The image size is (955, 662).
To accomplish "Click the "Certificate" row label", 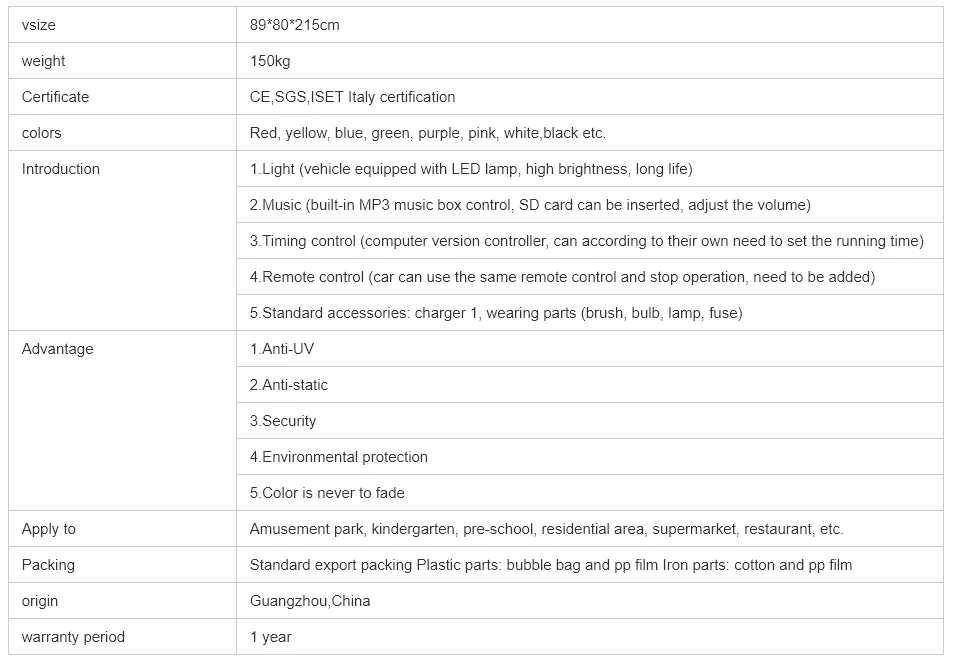I will click(55, 97).
